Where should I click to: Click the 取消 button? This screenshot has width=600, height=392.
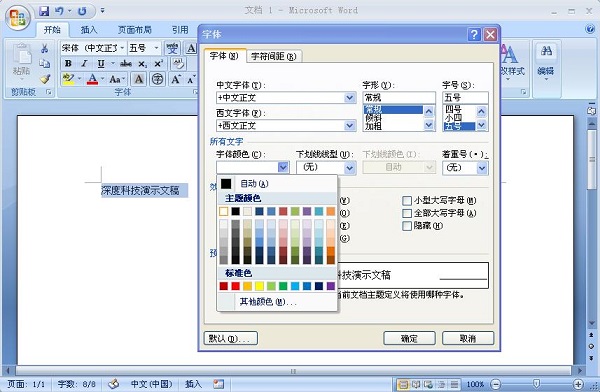coord(468,338)
